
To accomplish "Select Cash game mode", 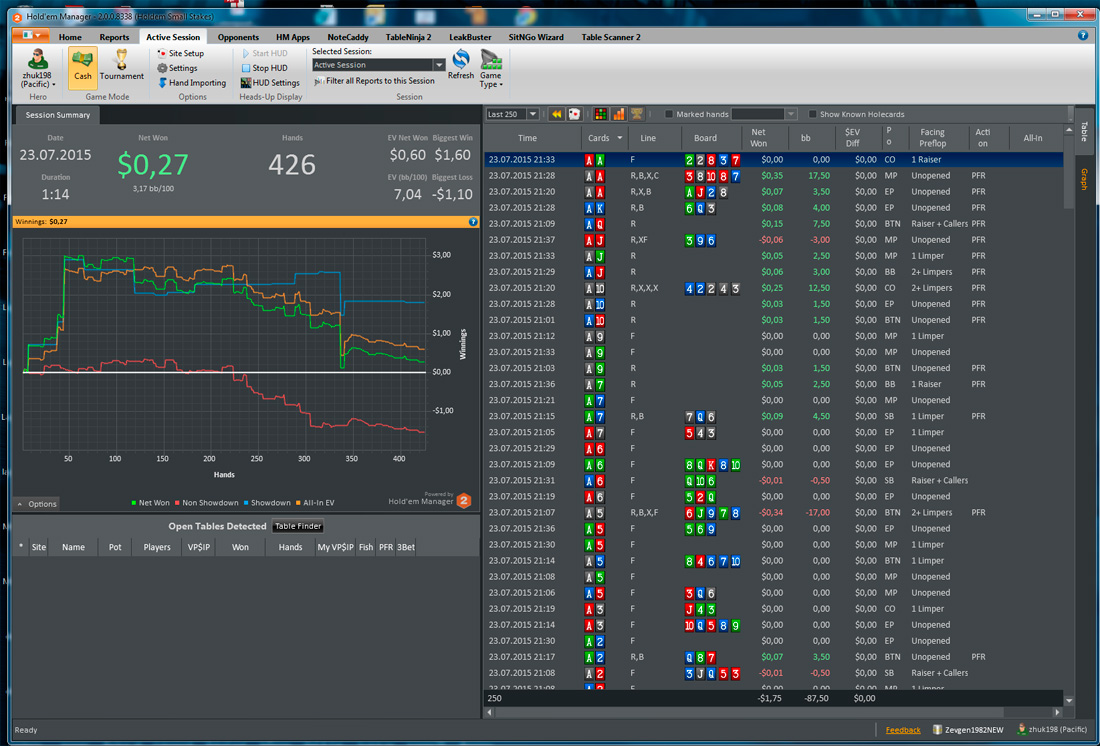I will pos(83,67).
